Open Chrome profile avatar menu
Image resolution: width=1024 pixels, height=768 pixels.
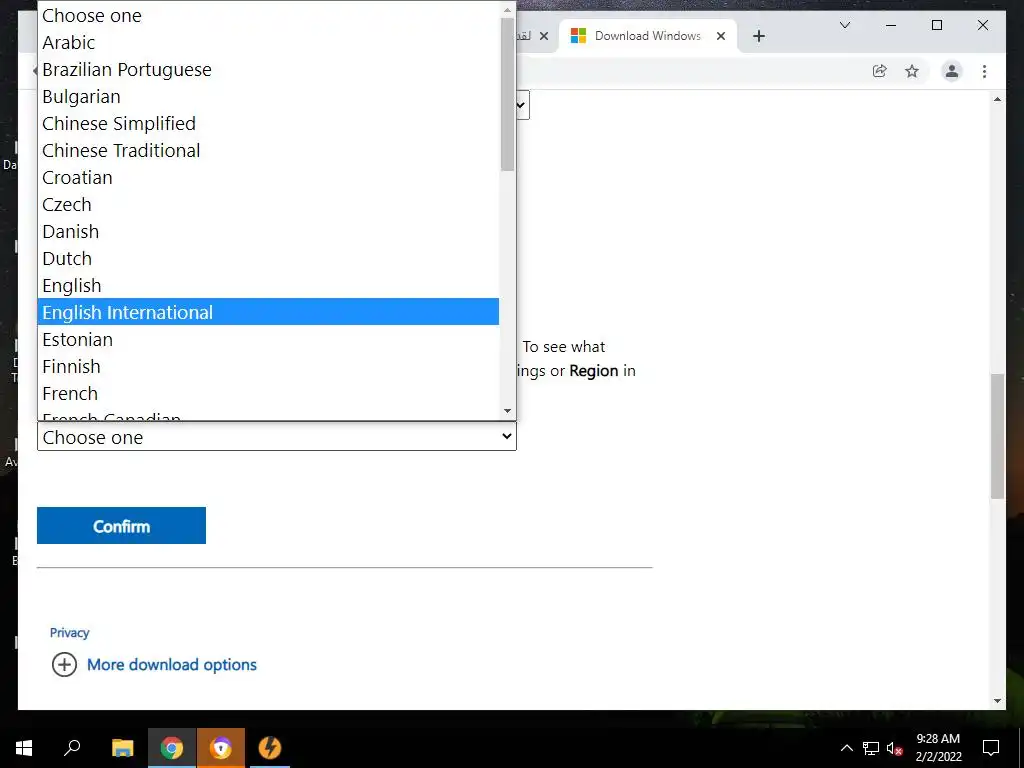coord(952,71)
